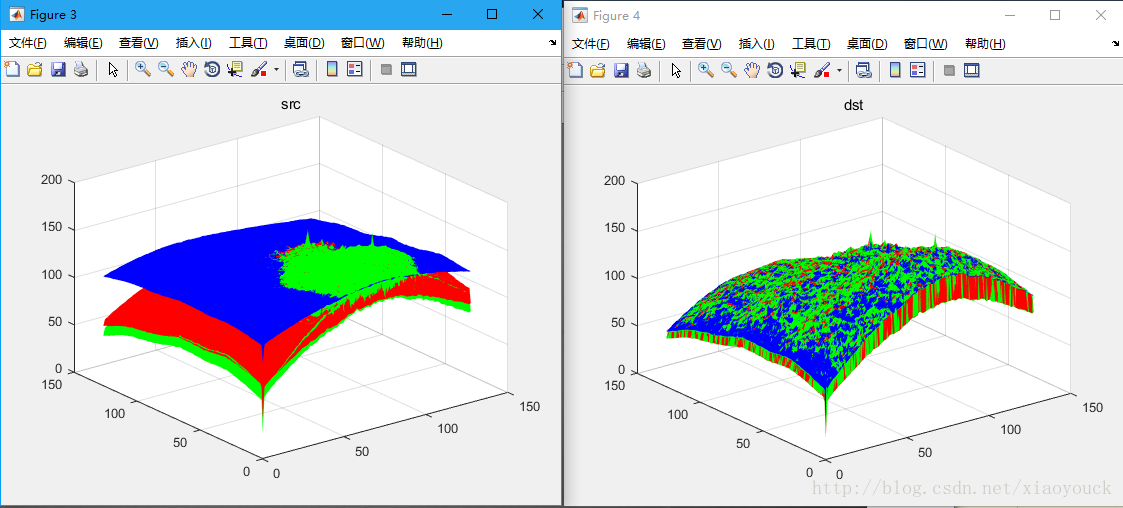The width and height of the screenshot is (1123, 508).
Task: Click Link Plot icon in Figure 3
Action: coord(301,70)
